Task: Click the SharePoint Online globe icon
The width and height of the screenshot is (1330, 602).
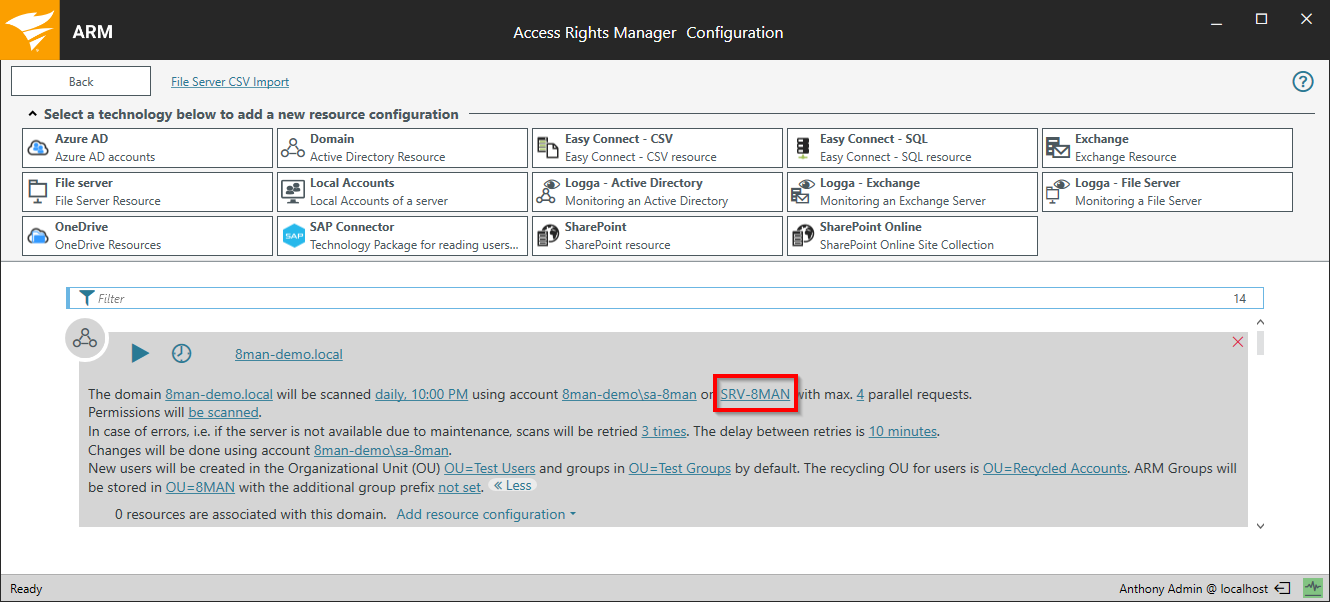Action: 803,236
